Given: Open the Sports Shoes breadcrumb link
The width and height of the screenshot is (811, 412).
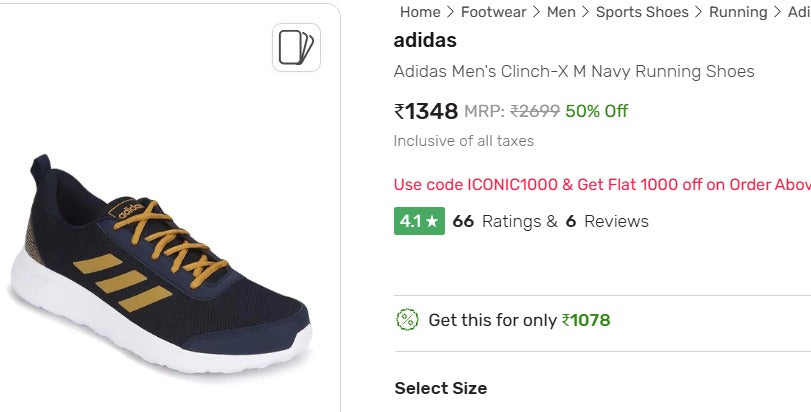Looking at the screenshot, I should (x=642, y=12).
